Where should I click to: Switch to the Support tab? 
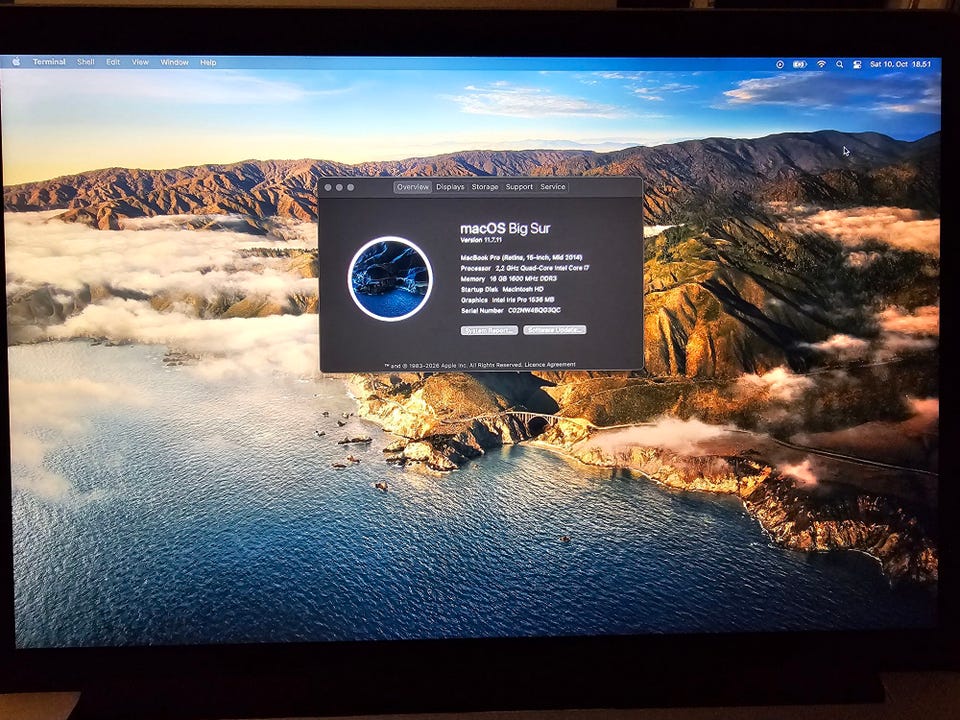tap(519, 187)
